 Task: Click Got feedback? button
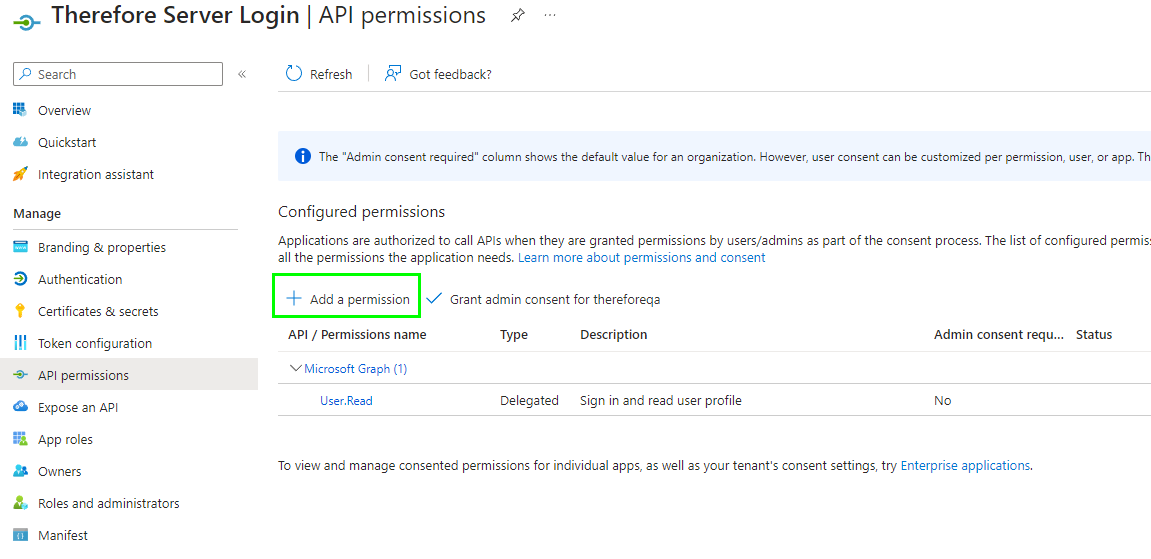click(438, 74)
